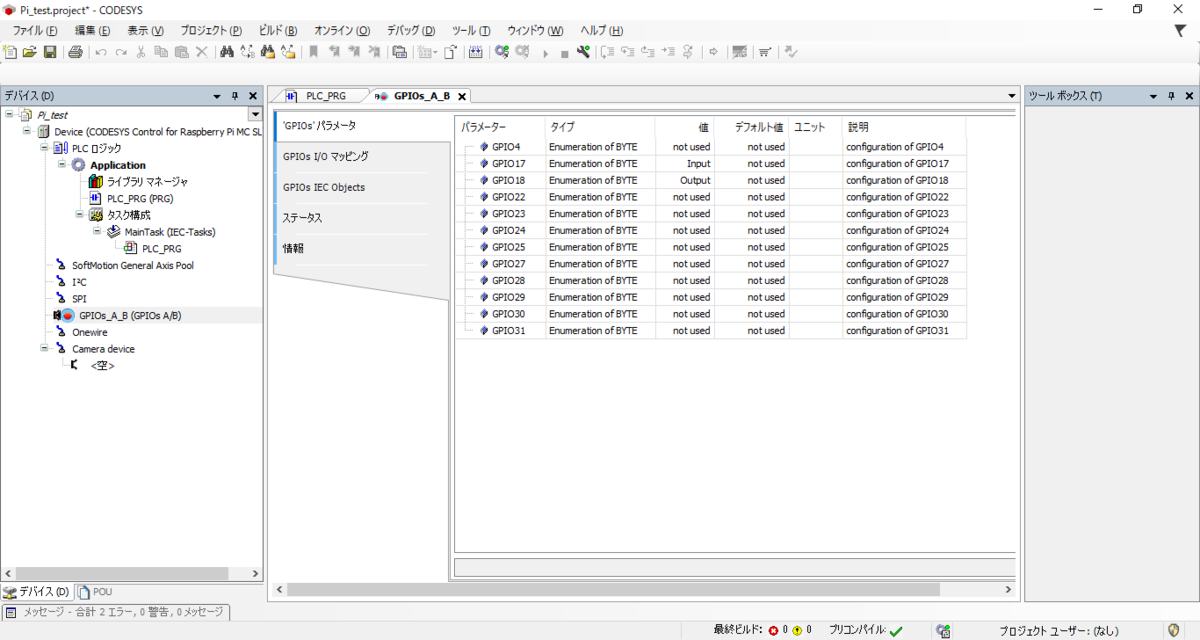Click the editor horizontal scrollbar
1200x640 pixels.
[612, 590]
